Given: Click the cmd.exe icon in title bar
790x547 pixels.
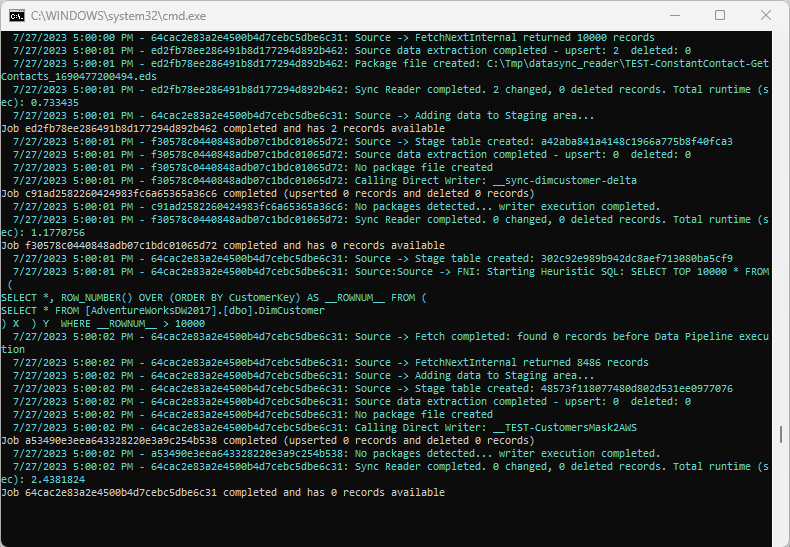Looking at the screenshot, I should [16, 16].
